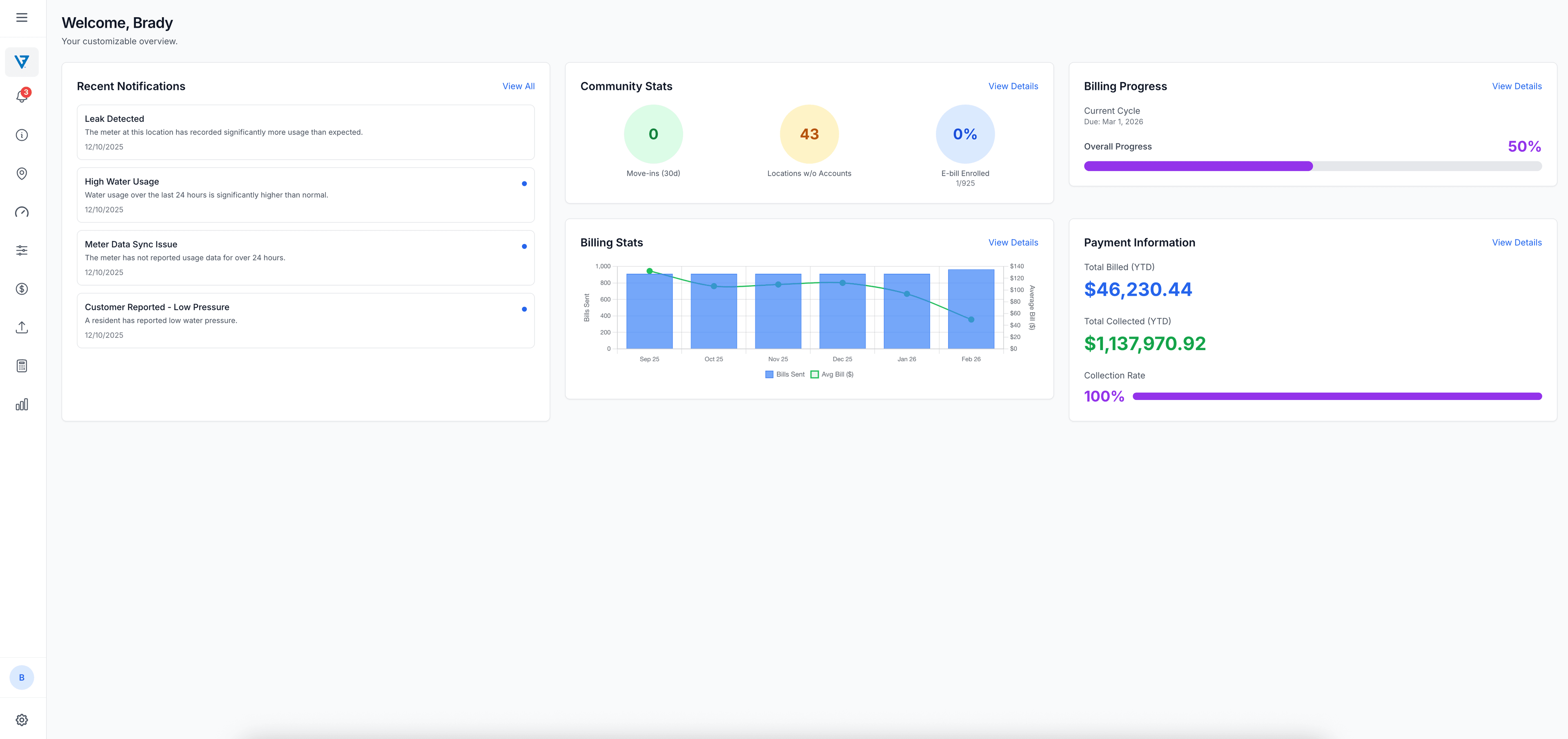Click the Overall Progress bar

pyautogui.click(x=1312, y=165)
